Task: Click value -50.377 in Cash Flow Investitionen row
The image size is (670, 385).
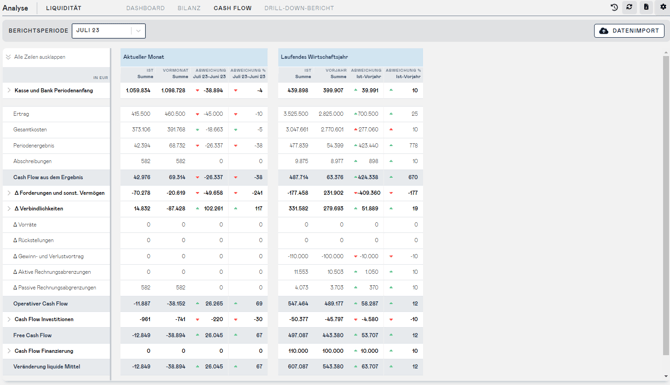Action: [298, 320]
